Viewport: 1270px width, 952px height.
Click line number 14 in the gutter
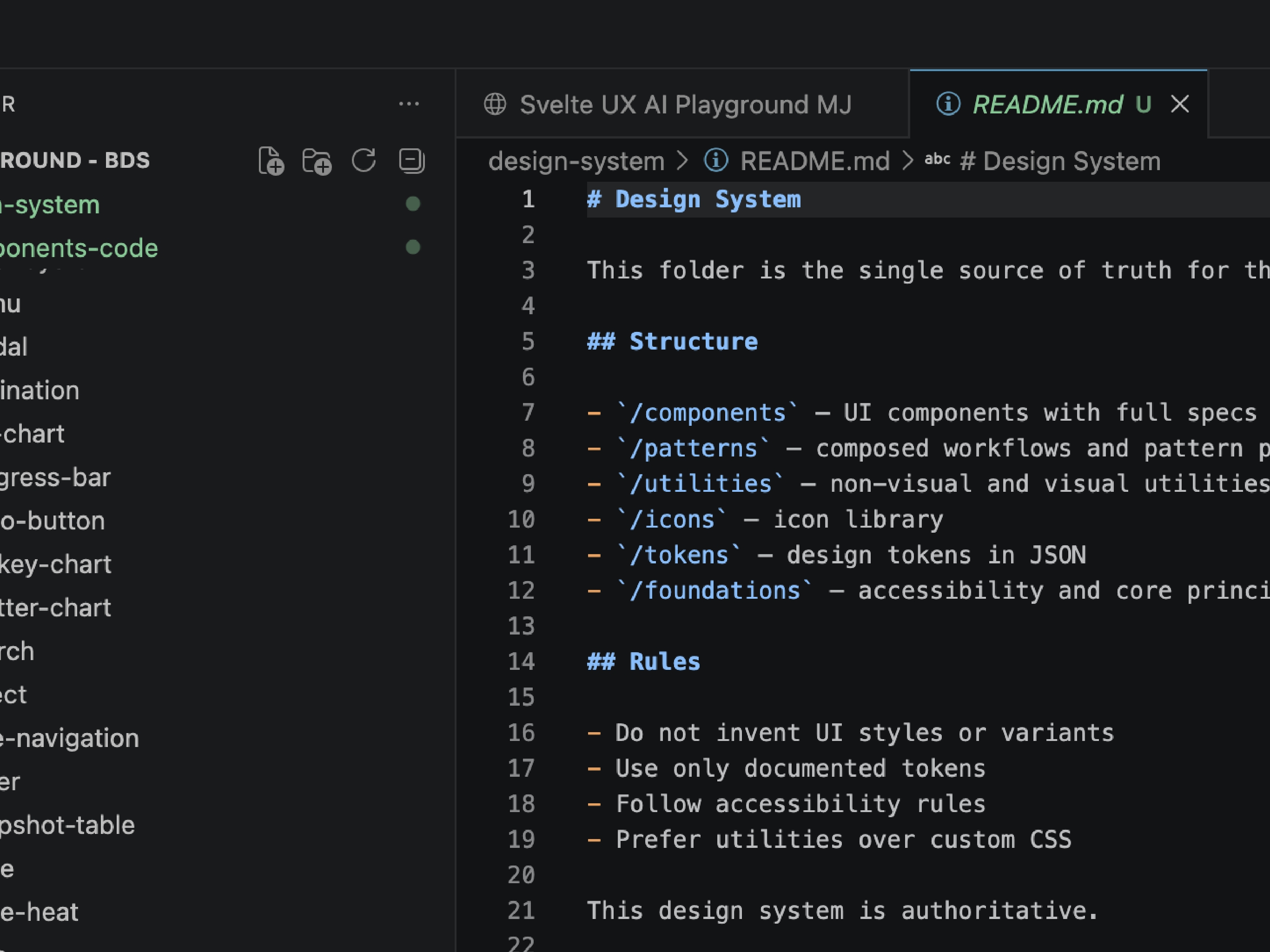pos(521,661)
